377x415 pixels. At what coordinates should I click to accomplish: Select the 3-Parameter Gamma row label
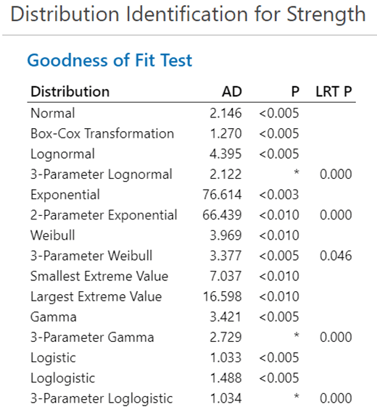point(92,337)
